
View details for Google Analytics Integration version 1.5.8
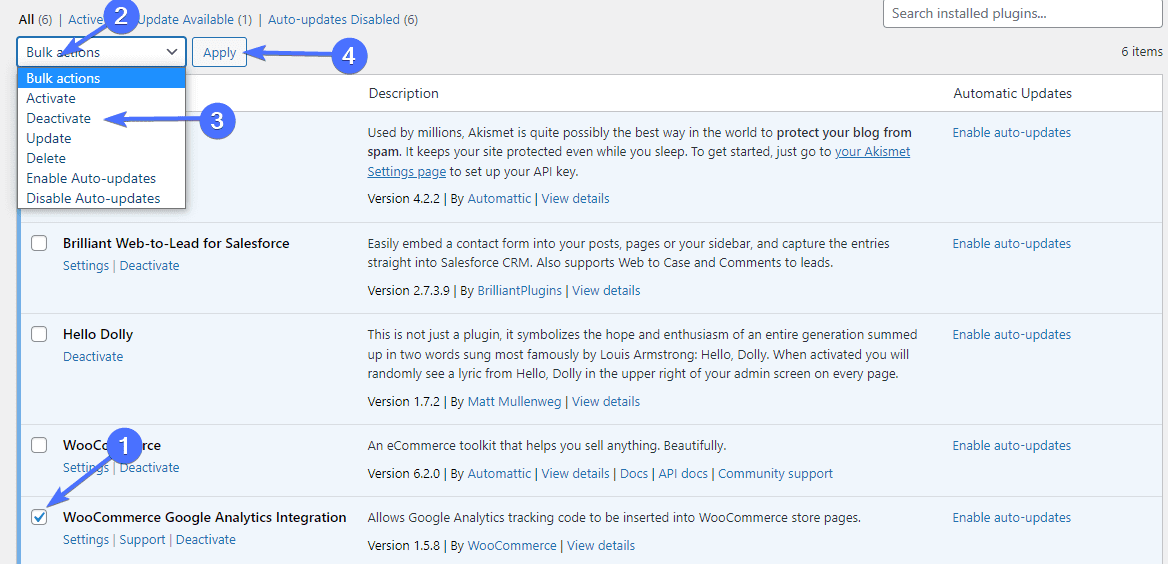point(601,545)
